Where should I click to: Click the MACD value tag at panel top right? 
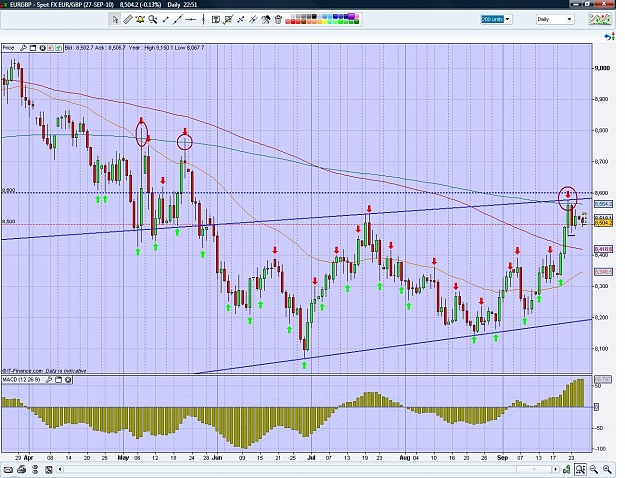(x=602, y=379)
